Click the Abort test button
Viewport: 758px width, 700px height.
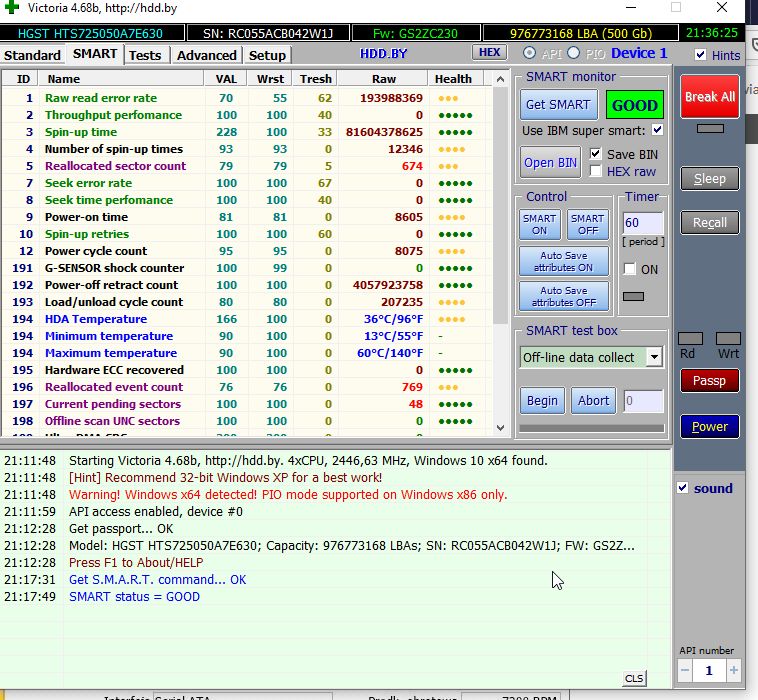click(x=594, y=401)
